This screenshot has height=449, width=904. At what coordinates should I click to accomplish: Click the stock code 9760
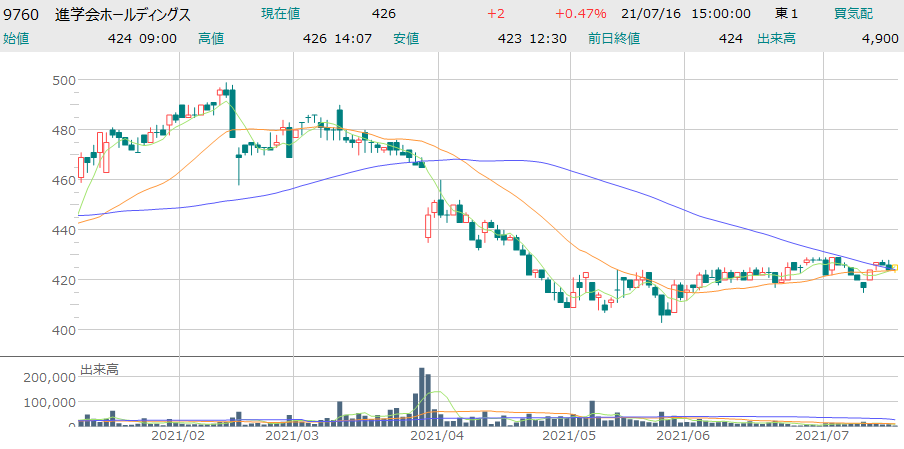pos(22,14)
